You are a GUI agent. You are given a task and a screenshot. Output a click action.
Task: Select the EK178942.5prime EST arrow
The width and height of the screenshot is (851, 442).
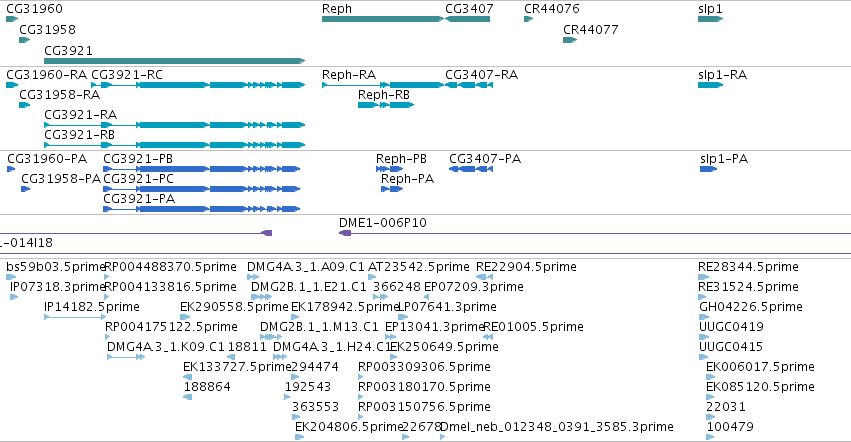pyautogui.click(x=295, y=317)
